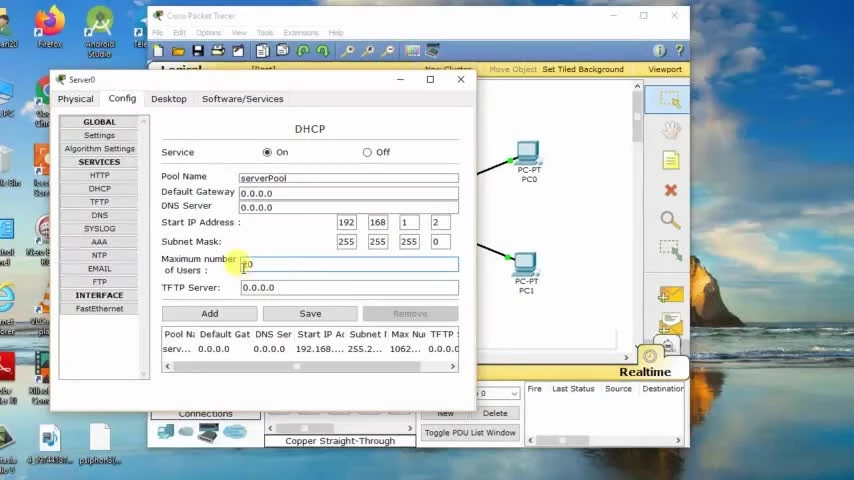Image resolution: width=854 pixels, height=480 pixels.
Task: Open a file via the folder icon
Action: (178, 51)
